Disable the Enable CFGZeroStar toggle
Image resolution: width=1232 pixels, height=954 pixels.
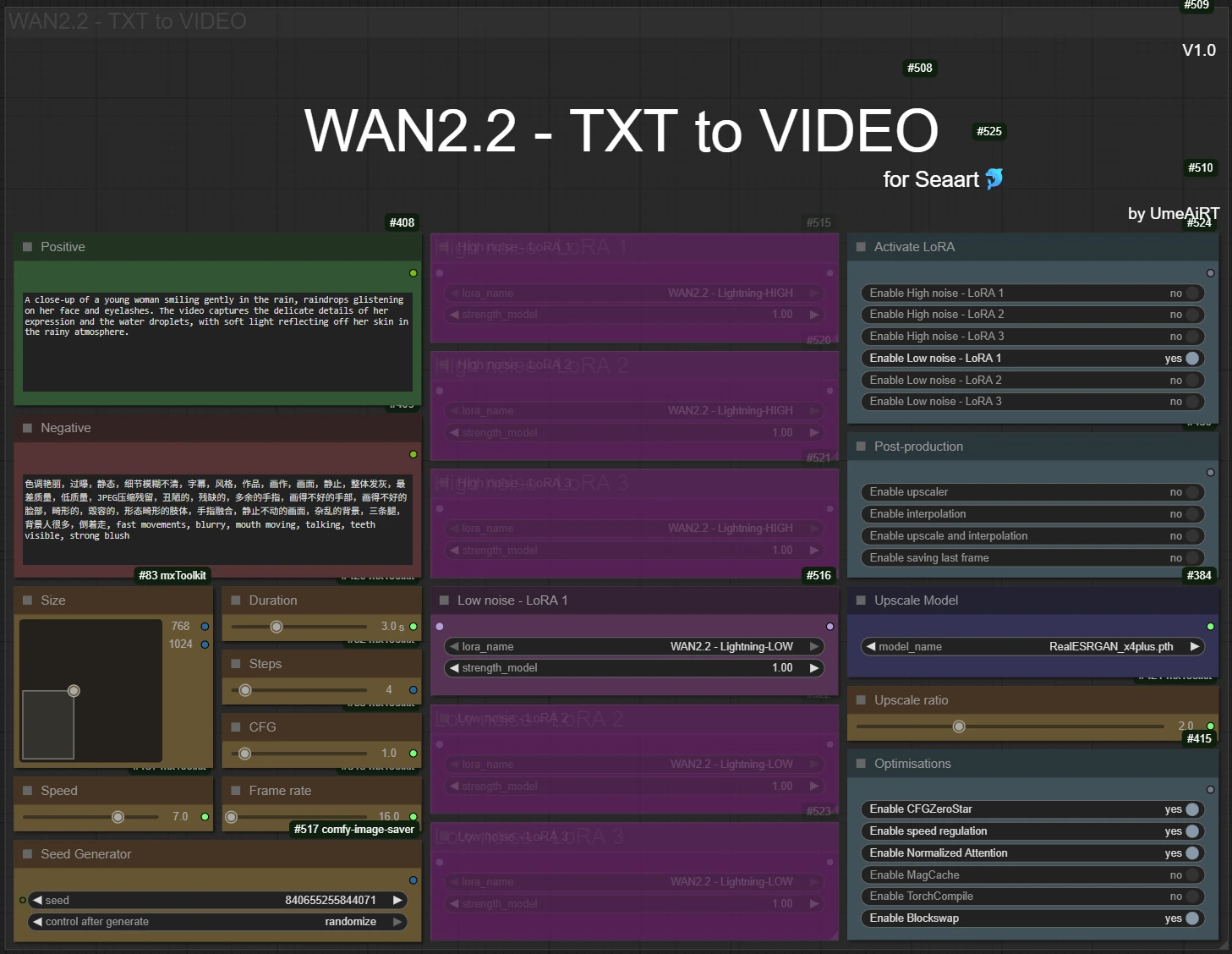pyautogui.click(x=1191, y=809)
